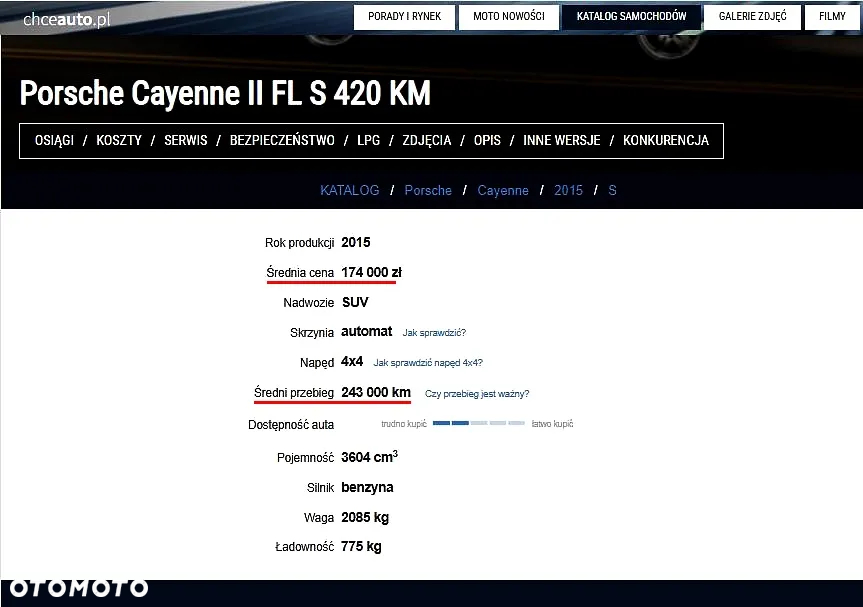This screenshot has height=607, width=863.
Task: Click the Pojemność label
Action: coord(305,458)
